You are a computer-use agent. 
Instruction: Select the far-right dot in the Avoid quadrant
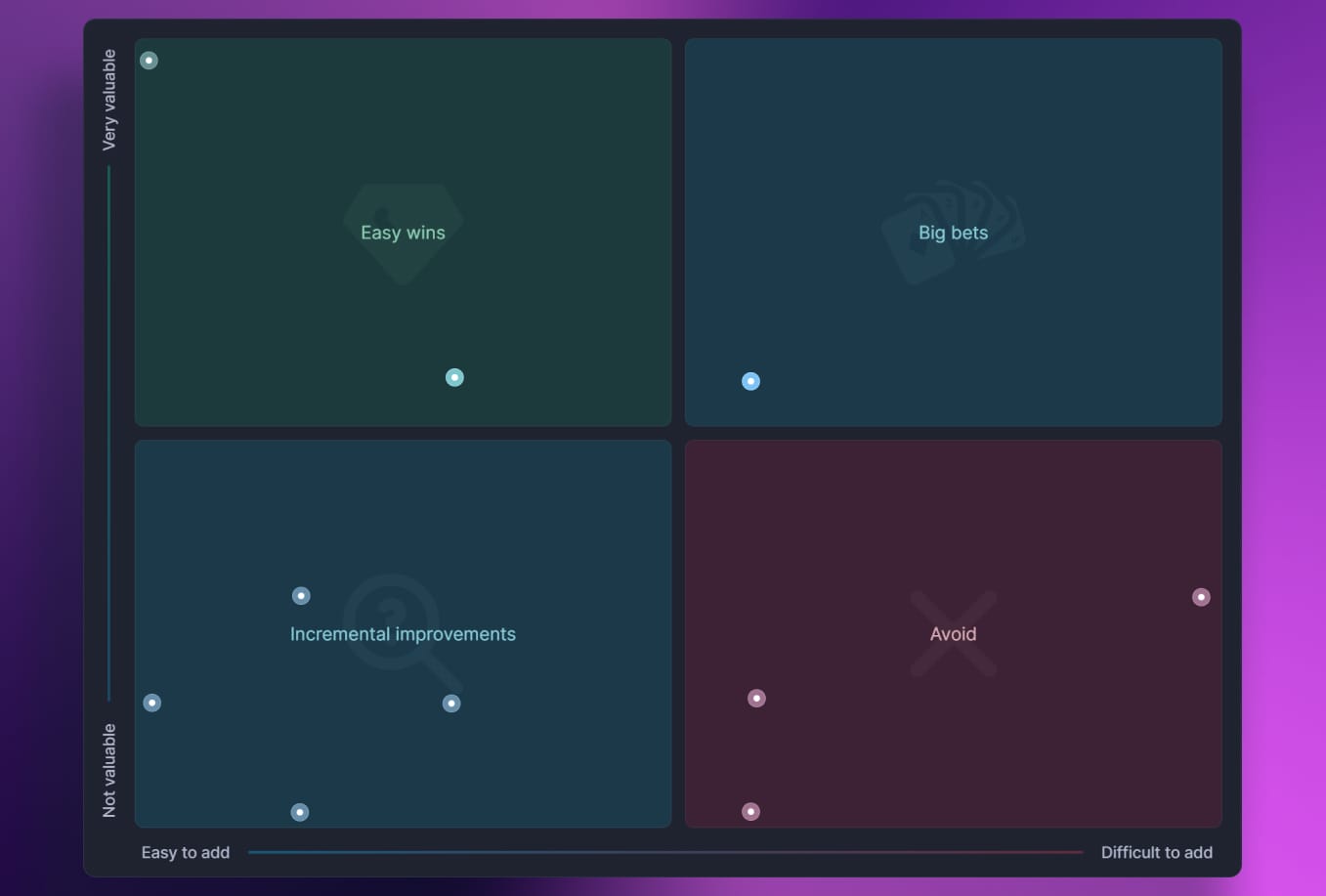point(1201,597)
